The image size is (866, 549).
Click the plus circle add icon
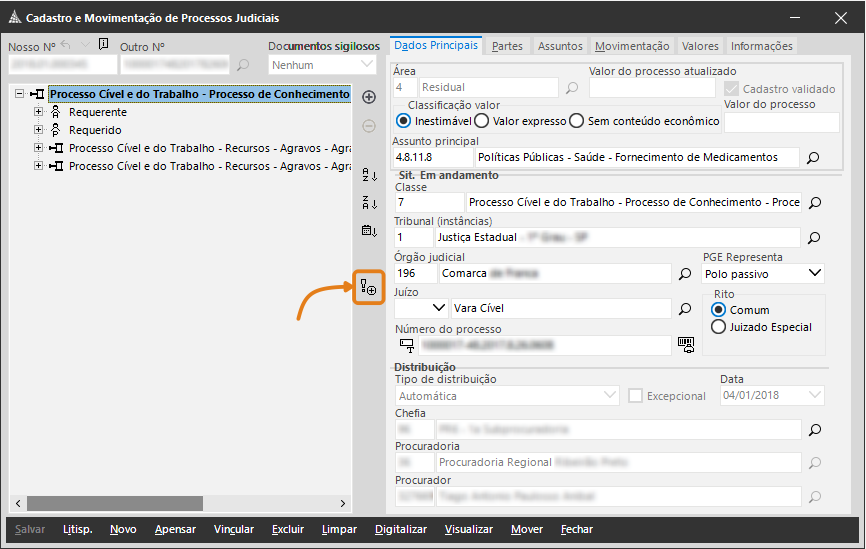click(x=368, y=97)
